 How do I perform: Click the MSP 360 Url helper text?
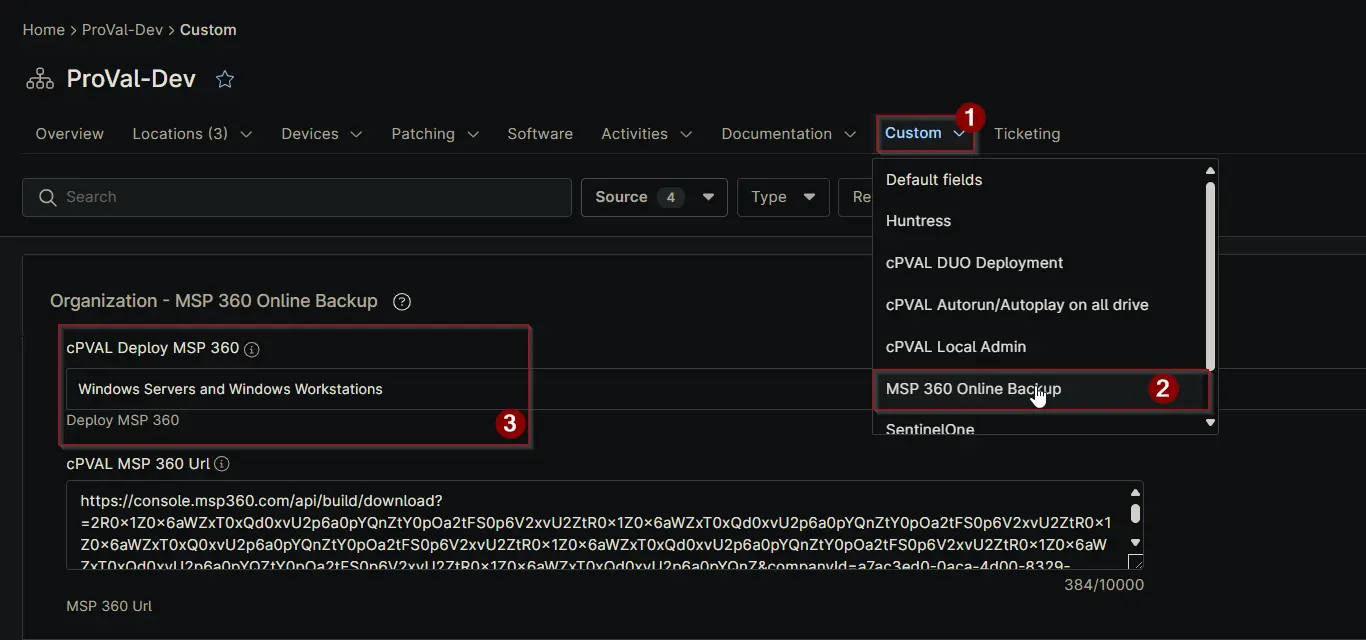109,606
